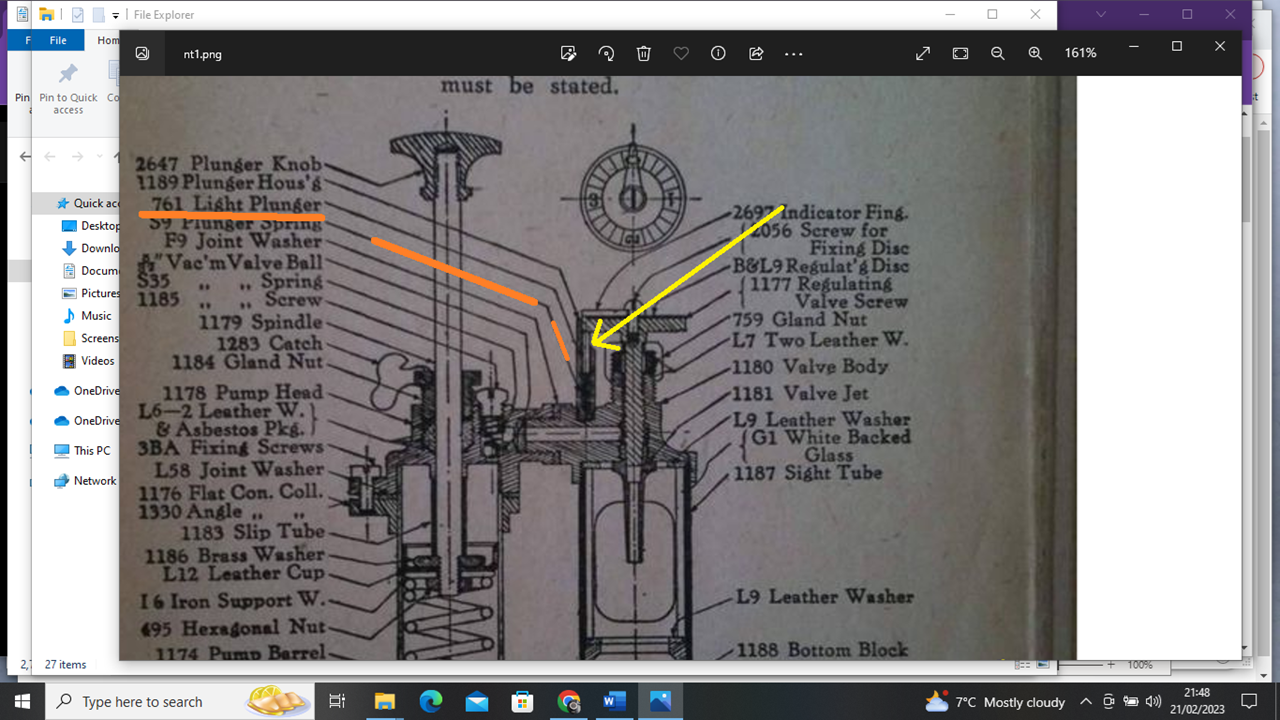Click the battery status tray icon
Image resolution: width=1280 pixels, height=720 pixels.
(1131, 702)
